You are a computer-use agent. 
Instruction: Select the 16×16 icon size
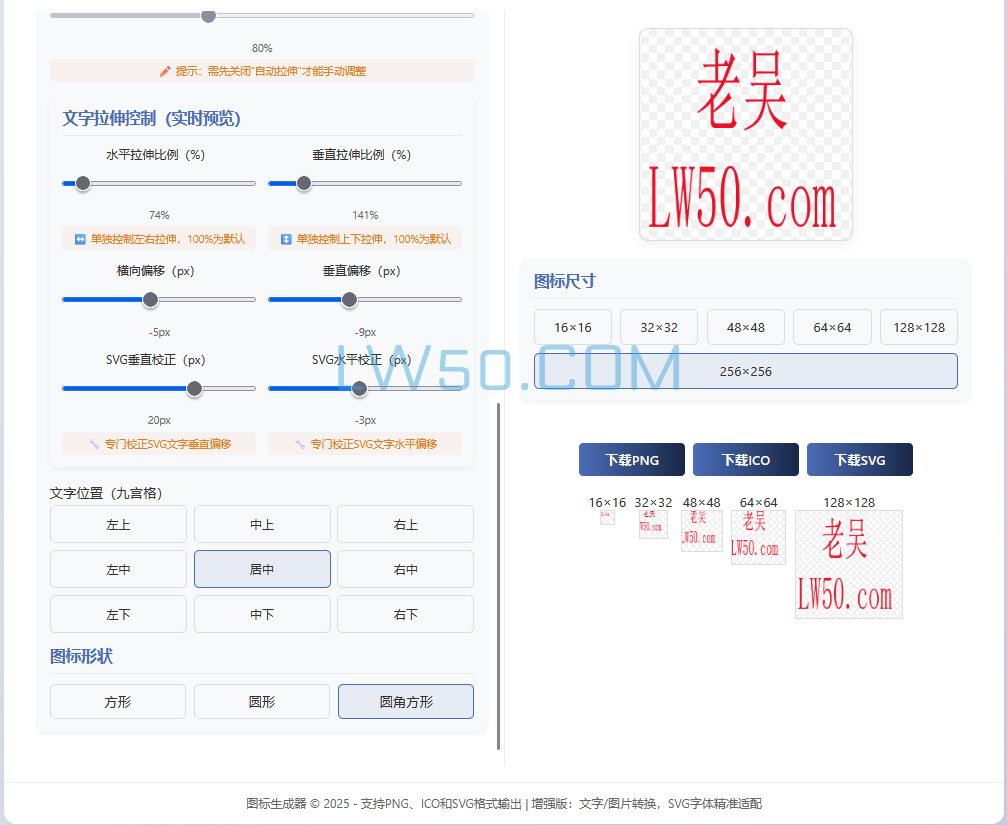pyautogui.click(x=573, y=326)
